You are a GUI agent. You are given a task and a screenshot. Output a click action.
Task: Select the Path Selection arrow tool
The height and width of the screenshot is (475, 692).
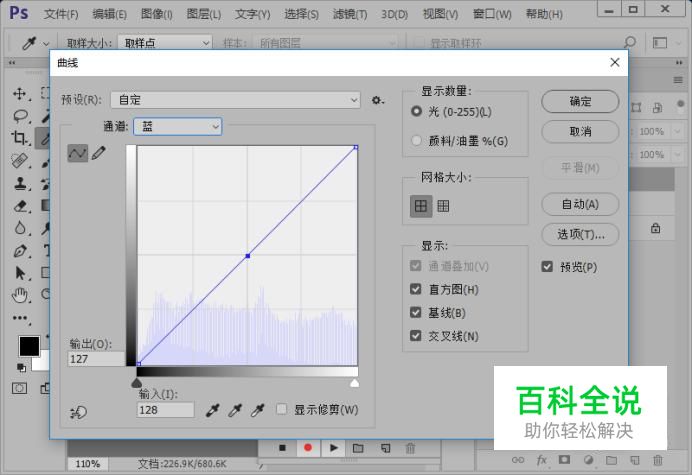point(20,273)
